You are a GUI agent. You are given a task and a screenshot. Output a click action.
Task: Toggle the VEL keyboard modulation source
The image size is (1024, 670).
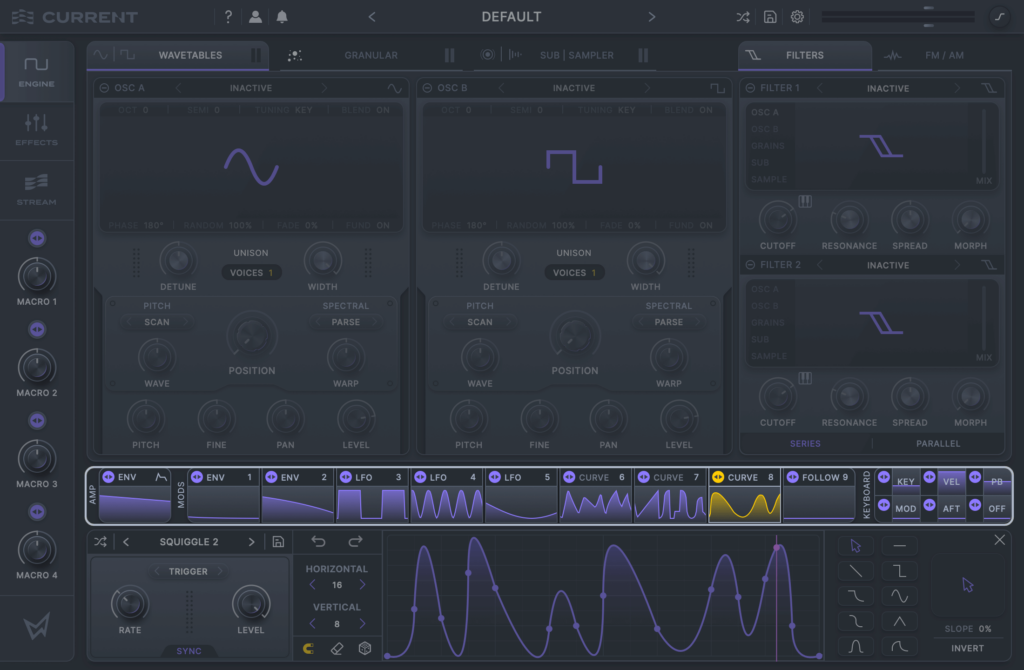(951, 481)
